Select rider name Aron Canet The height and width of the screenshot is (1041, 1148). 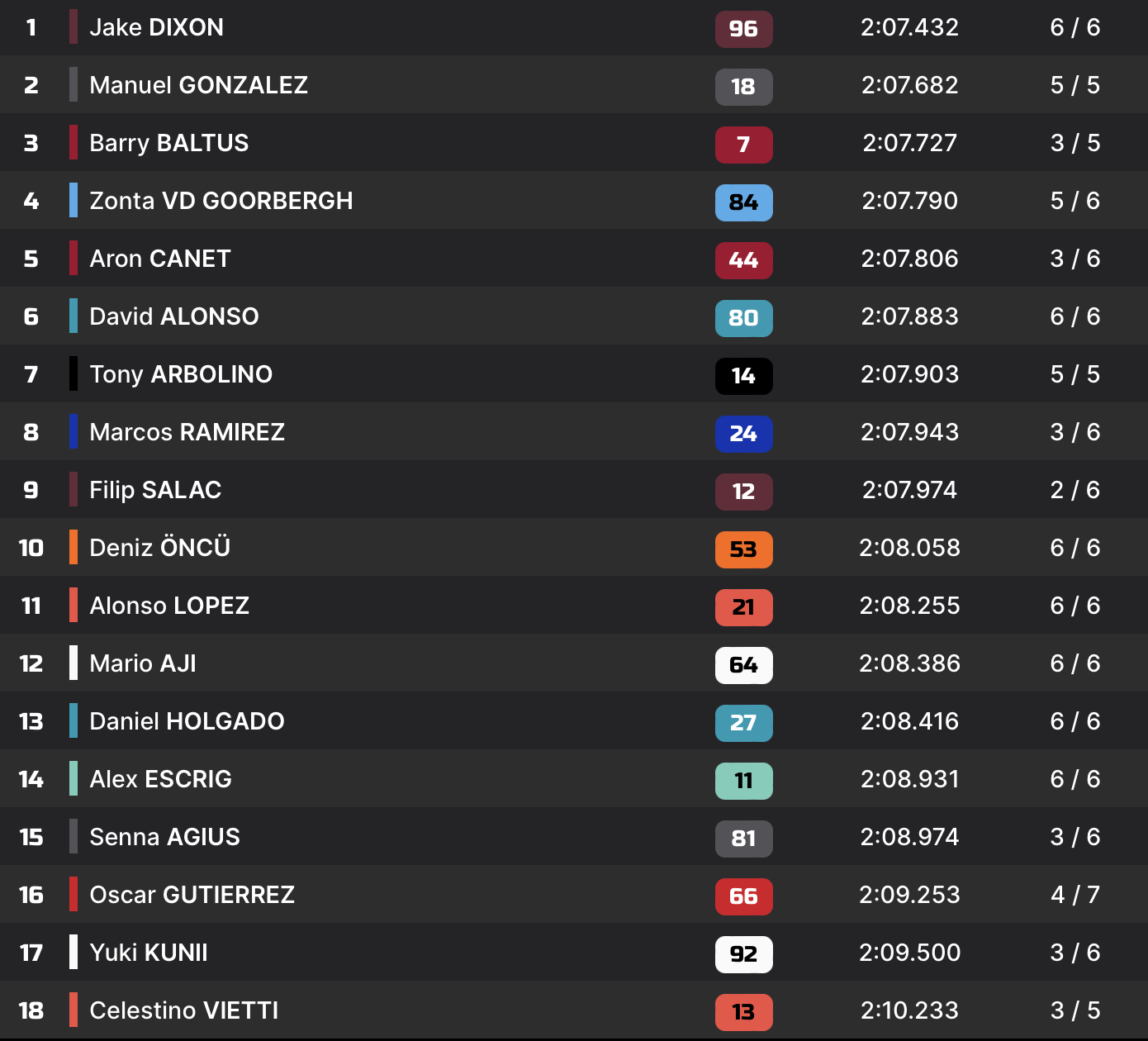coord(159,259)
